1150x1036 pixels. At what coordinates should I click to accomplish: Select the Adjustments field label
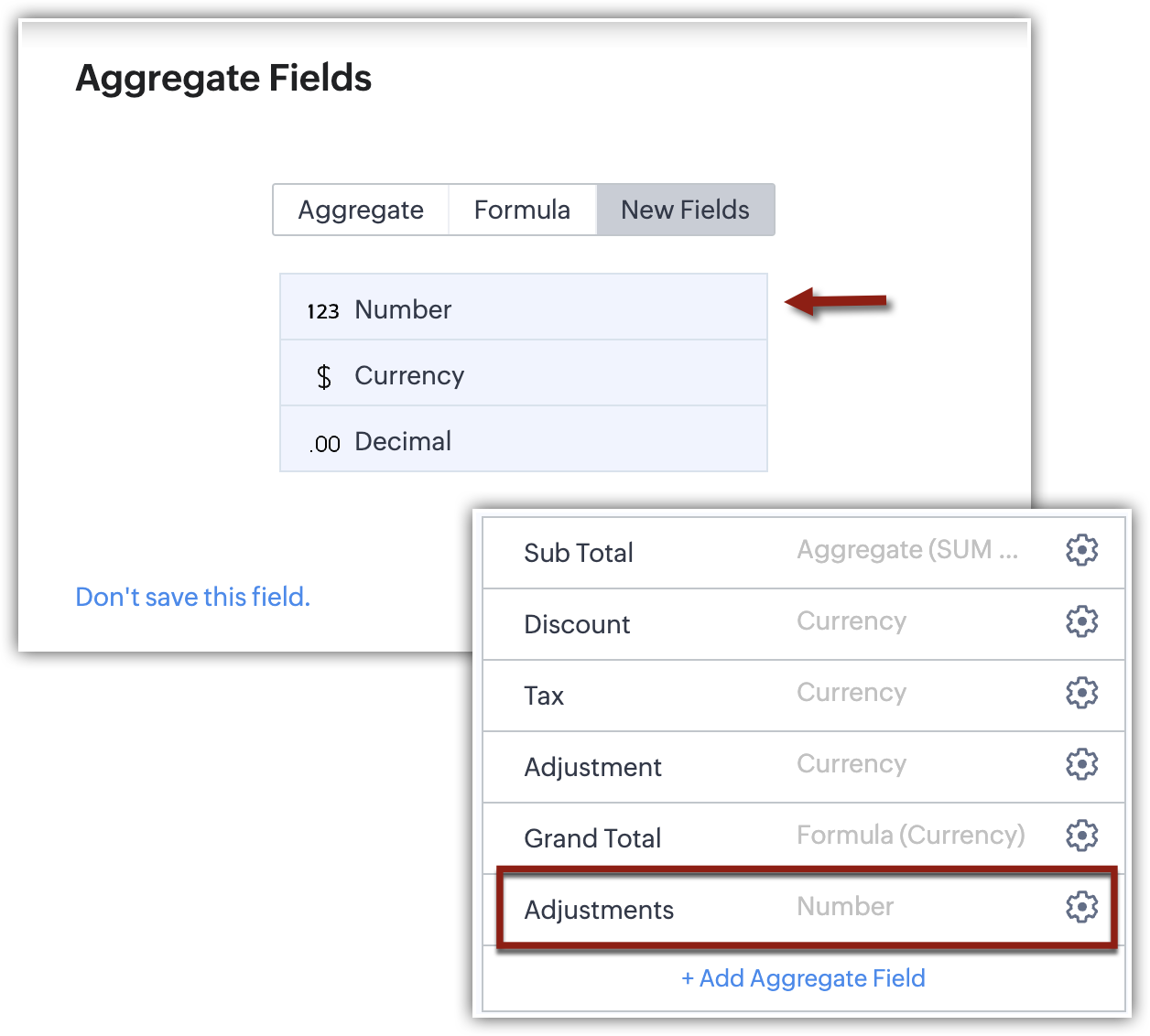click(599, 910)
